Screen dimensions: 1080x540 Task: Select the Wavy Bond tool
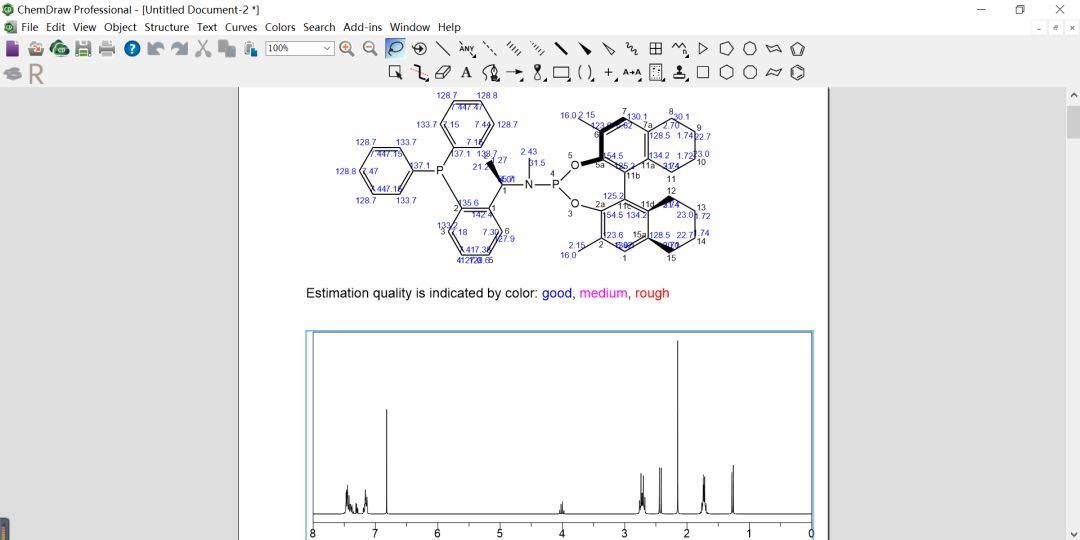[x=632, y=49]
